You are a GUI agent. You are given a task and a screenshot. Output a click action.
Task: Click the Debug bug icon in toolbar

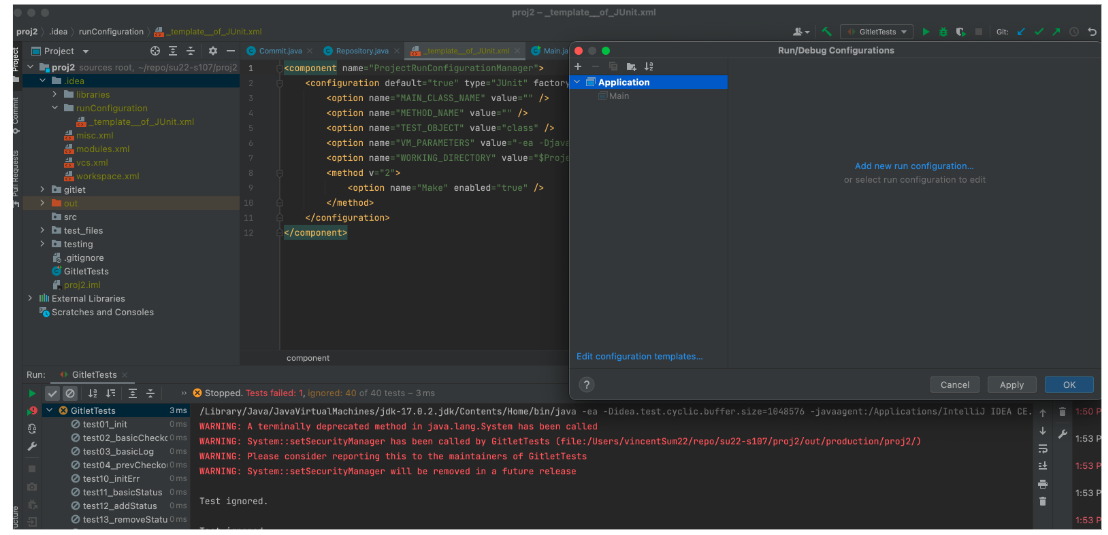pos(943,32)
